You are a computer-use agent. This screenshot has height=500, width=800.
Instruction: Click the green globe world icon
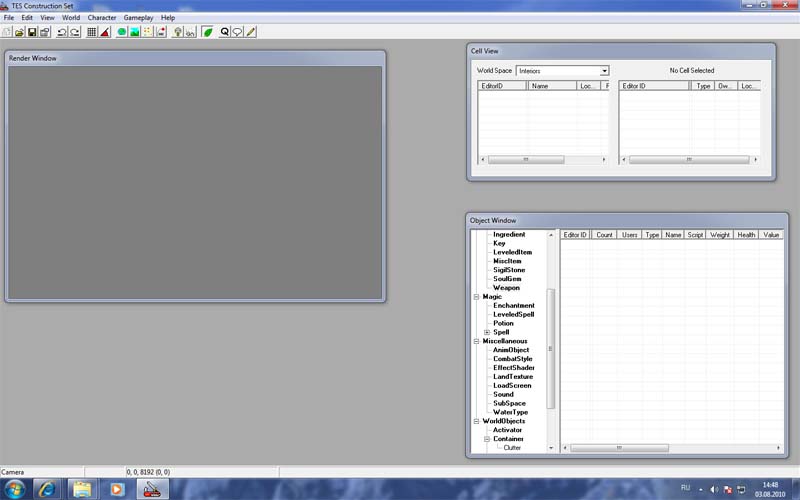click(121, 32)
